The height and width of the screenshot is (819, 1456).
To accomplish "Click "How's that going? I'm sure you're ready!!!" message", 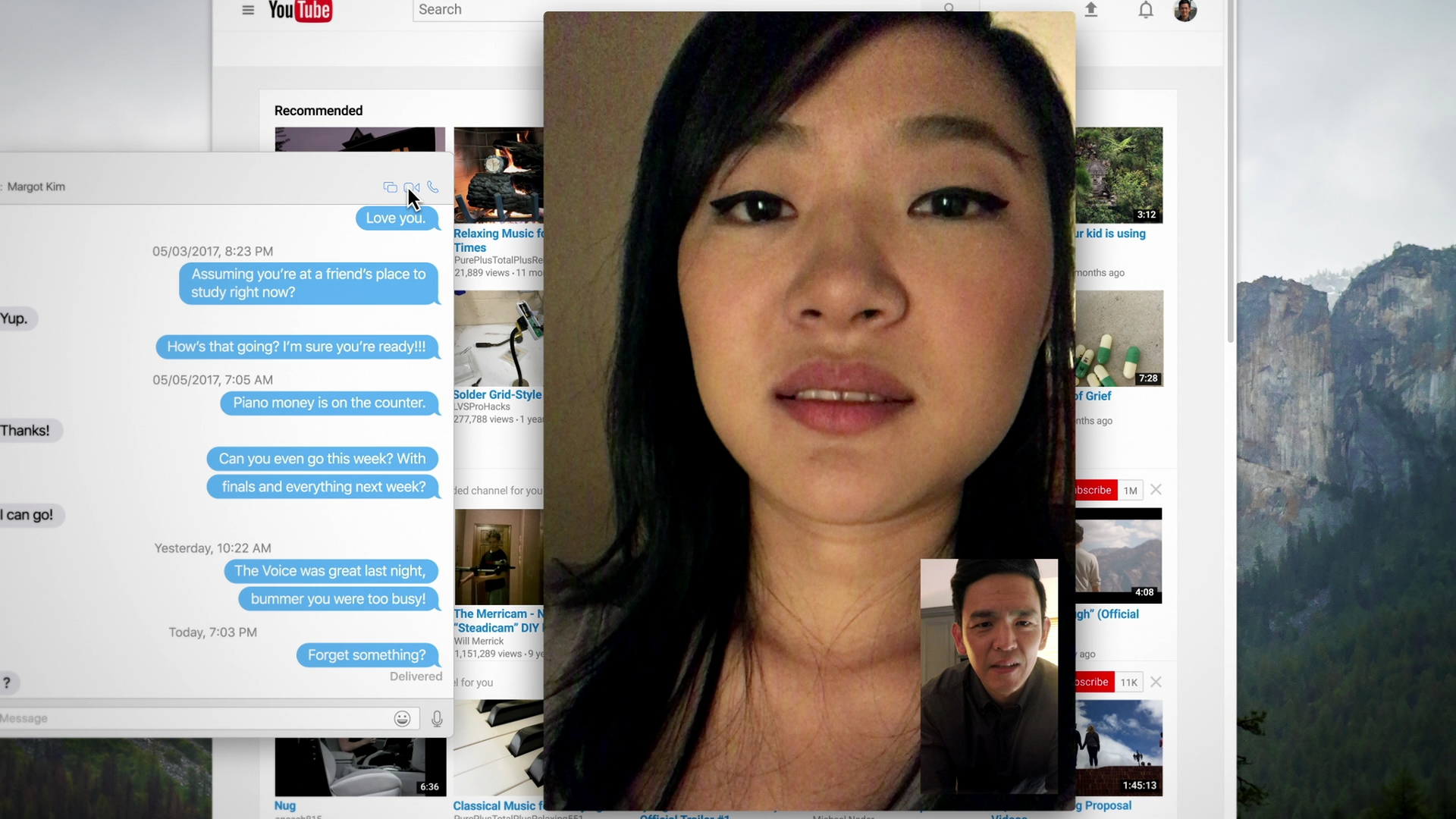I will (x=297, y=347).
